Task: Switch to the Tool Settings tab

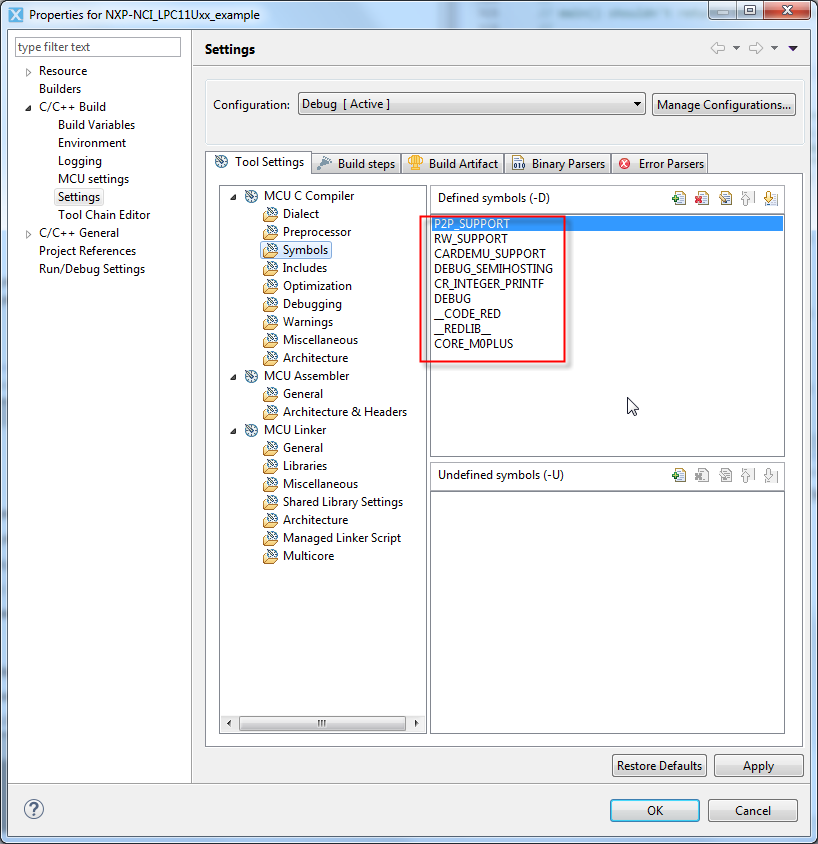Action: pyautogui.click(x=259, y=162)
